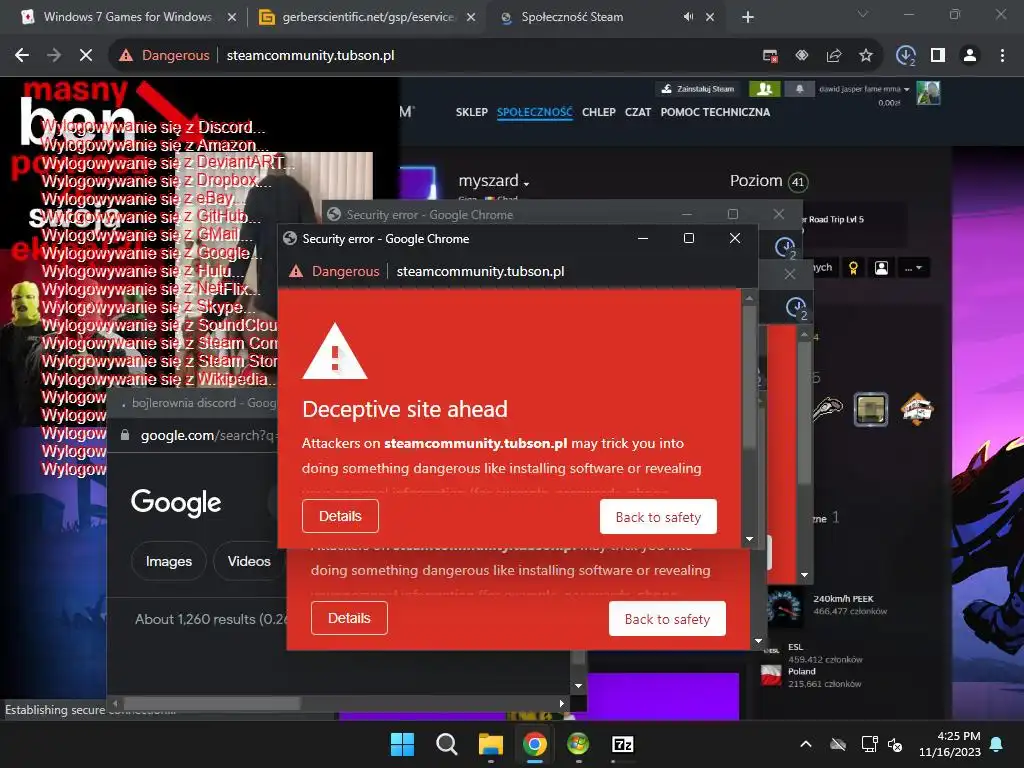Click the muted volume icon in the tray

895,744
